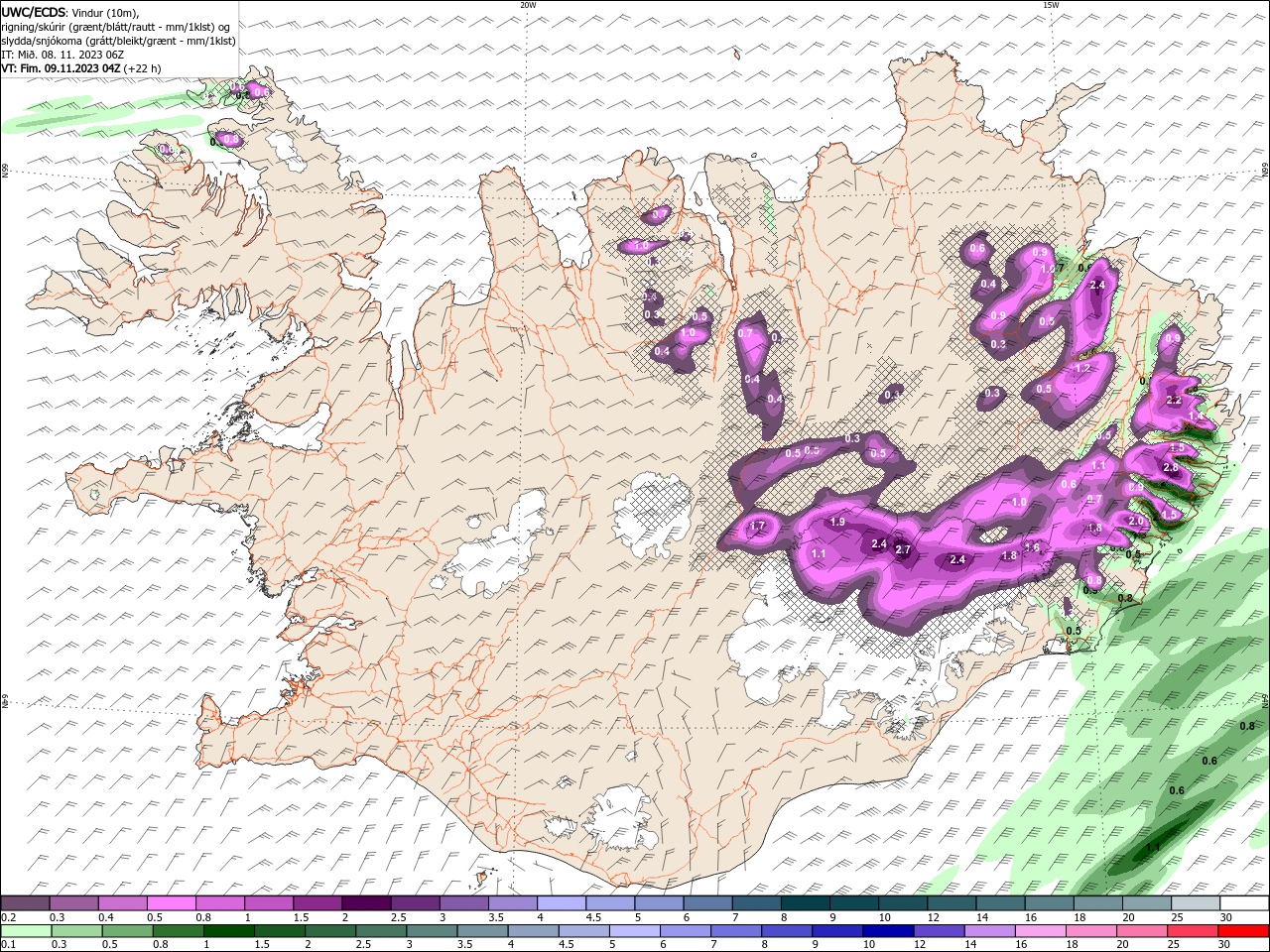Viewport: 1270px width, 952px height.
Task: Select the 'slydda/snjókoma' legend description line
Action: [x=118, y=41]
